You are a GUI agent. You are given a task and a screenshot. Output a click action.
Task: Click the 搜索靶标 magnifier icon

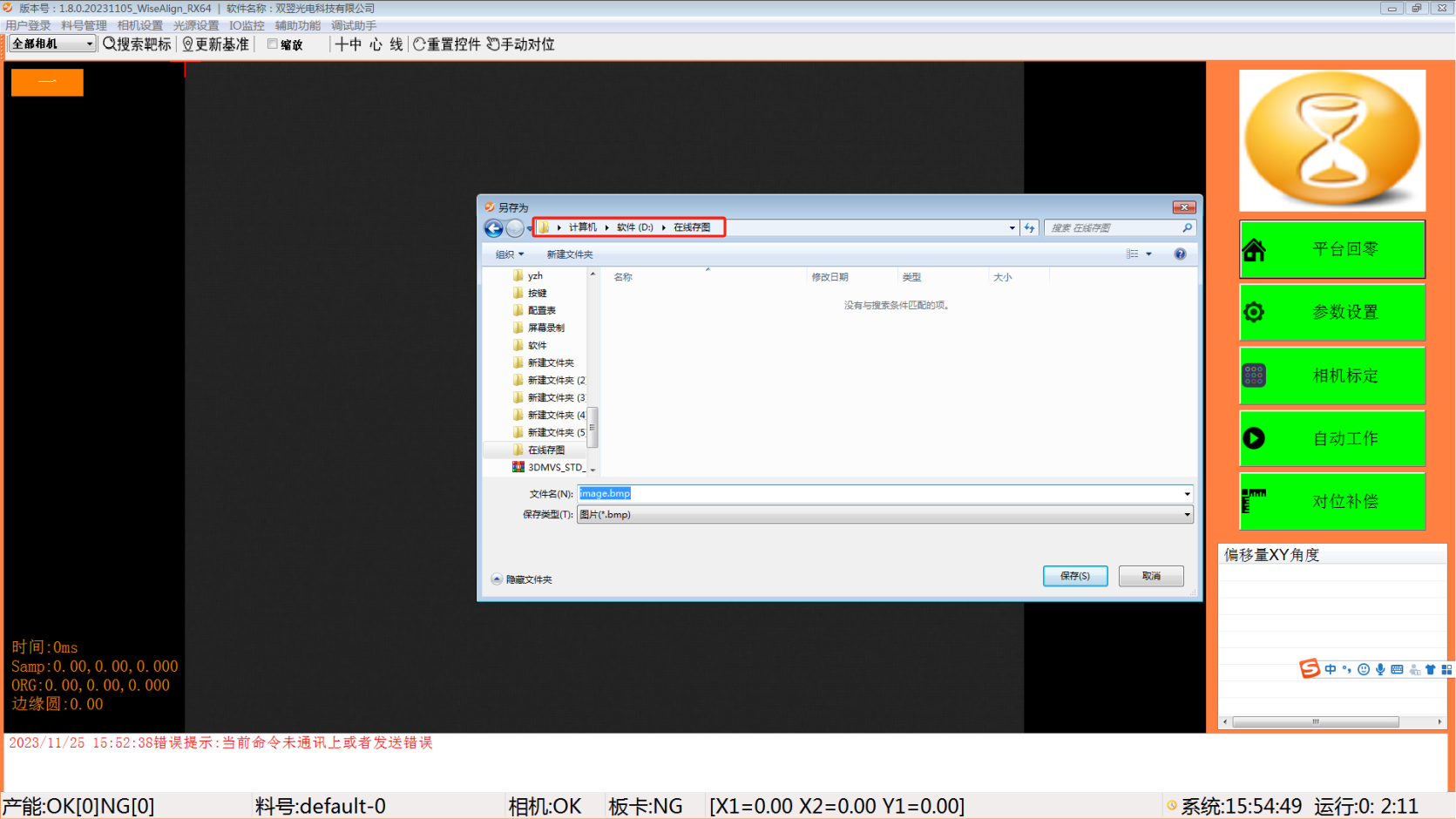click(110, 44)
